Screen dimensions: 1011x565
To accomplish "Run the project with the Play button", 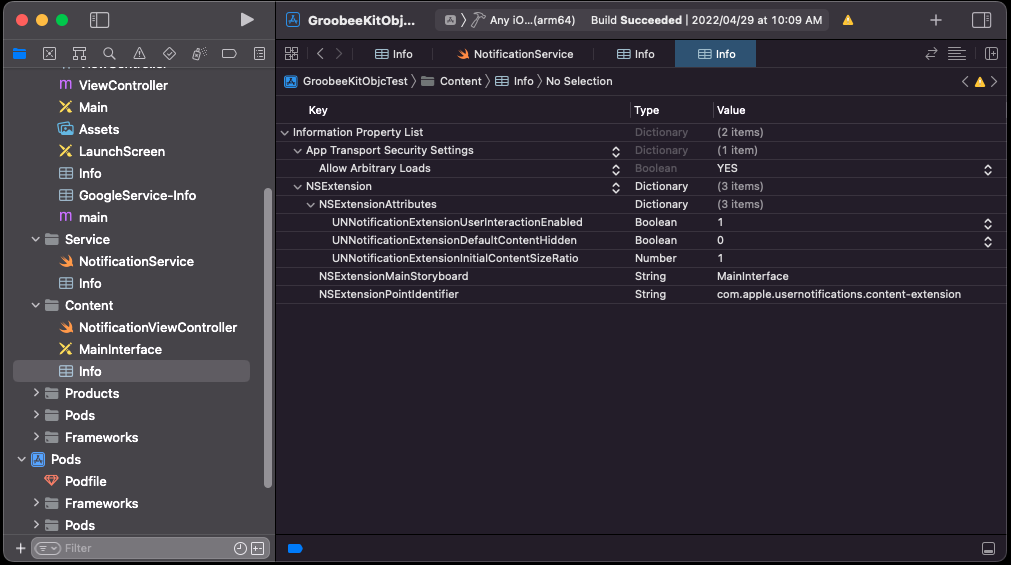I will [x=246, y=19].
